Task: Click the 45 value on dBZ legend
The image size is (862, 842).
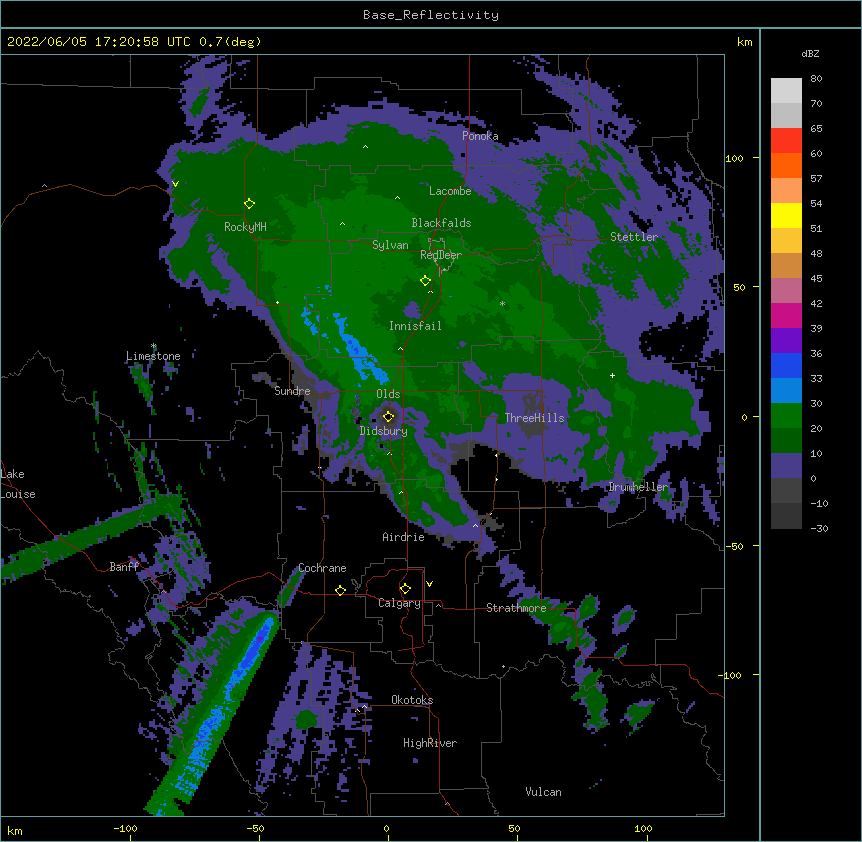Action: tap(816, 279)
